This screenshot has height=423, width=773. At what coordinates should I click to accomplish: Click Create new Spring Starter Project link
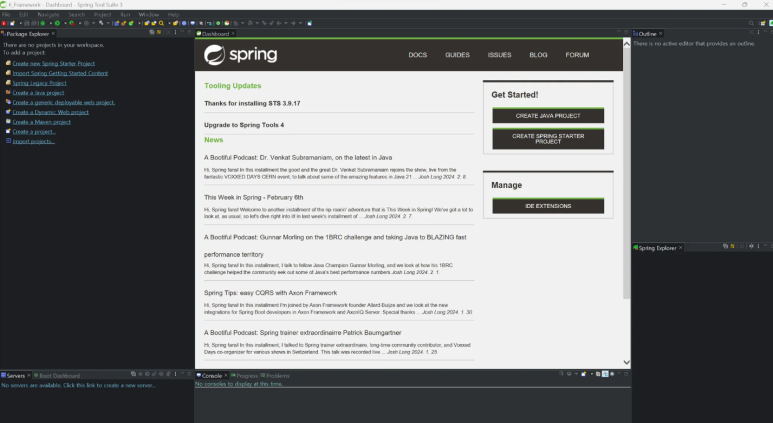point(53,64)
